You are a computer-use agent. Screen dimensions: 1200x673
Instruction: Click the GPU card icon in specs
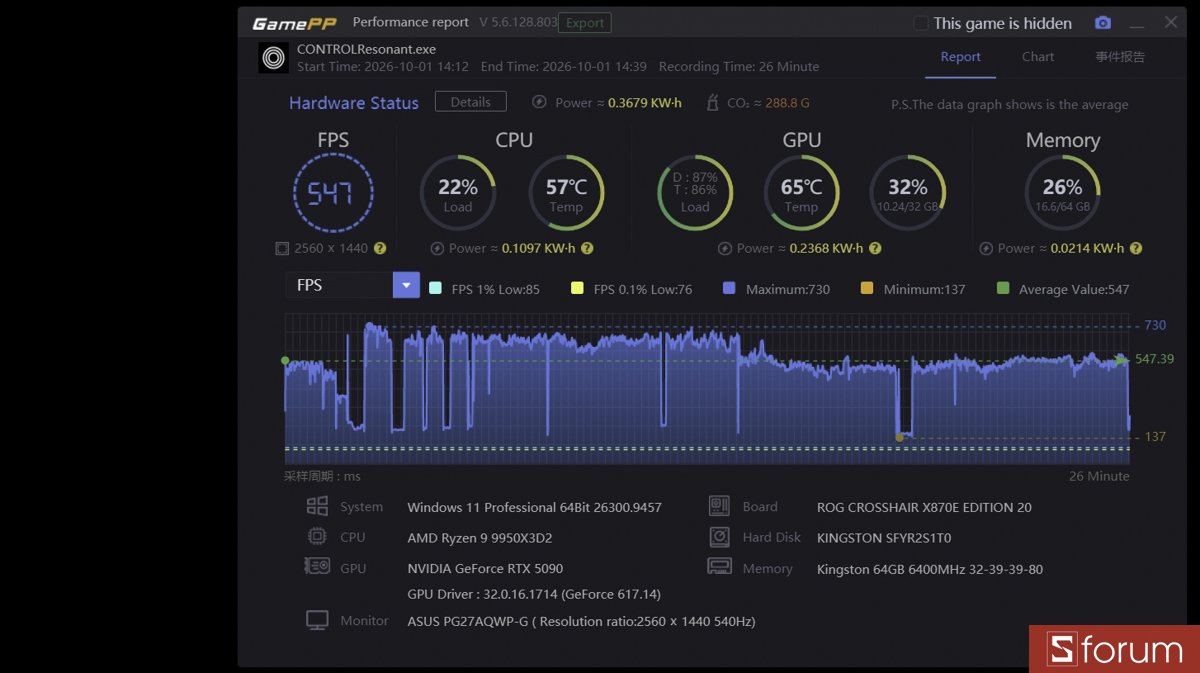tap(317, 566)
